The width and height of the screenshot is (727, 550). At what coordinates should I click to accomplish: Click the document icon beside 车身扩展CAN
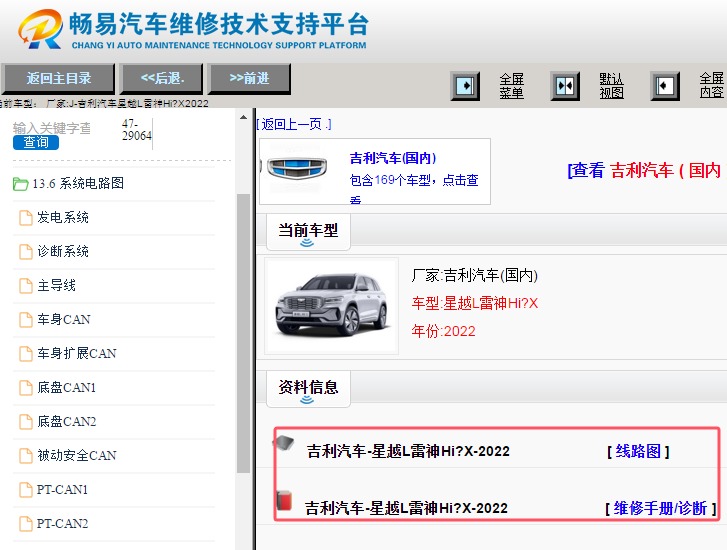pos(26,353)
